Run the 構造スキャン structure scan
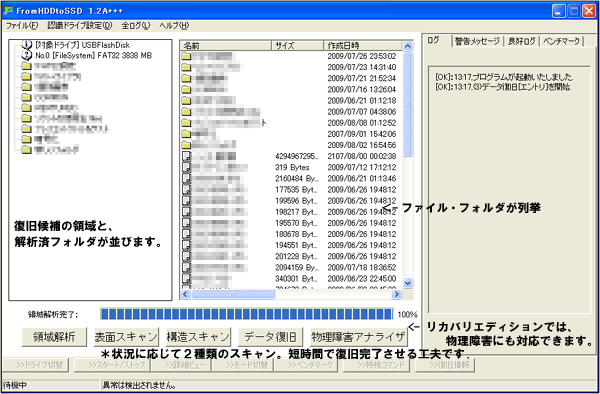600x394 pixels. tap(198, 337)
